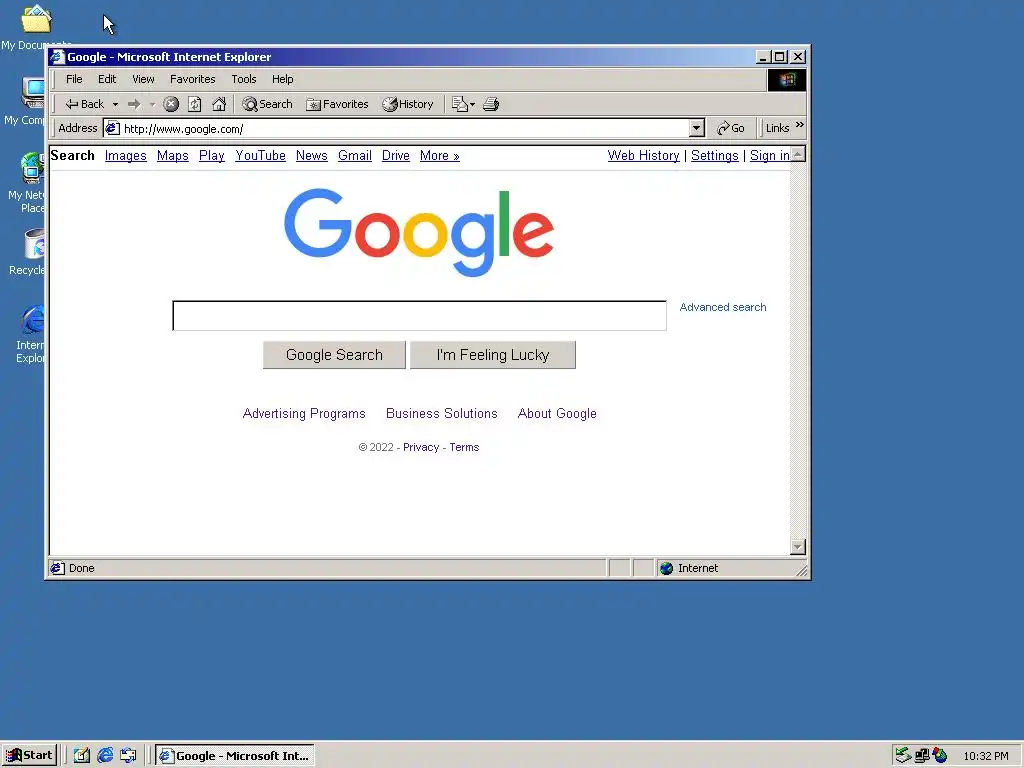This screenshot has height=768, width=1024.
Task: Open the Forward button history dropdown arrow
Action: click(152, 104)
